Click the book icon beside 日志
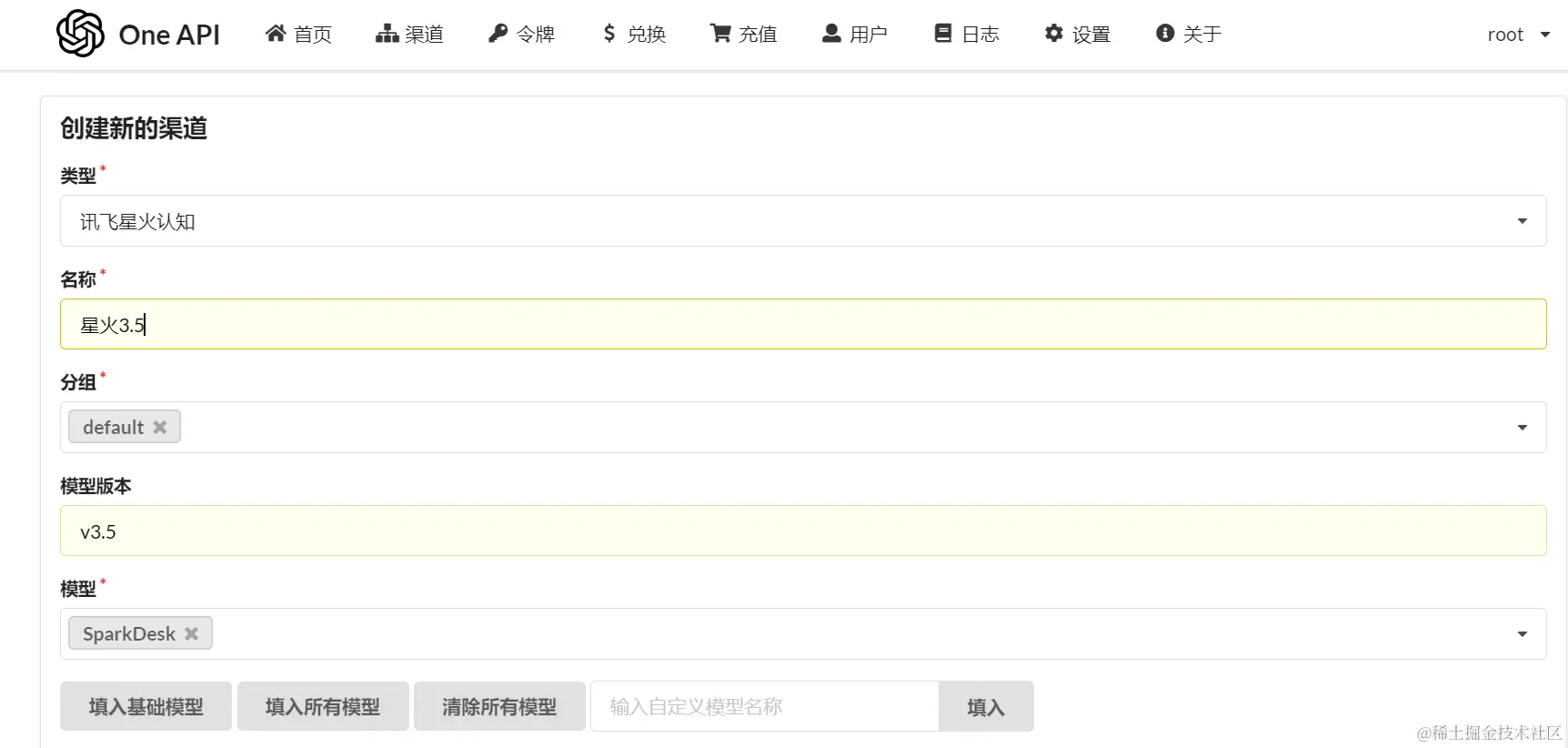 pos(943,34)
